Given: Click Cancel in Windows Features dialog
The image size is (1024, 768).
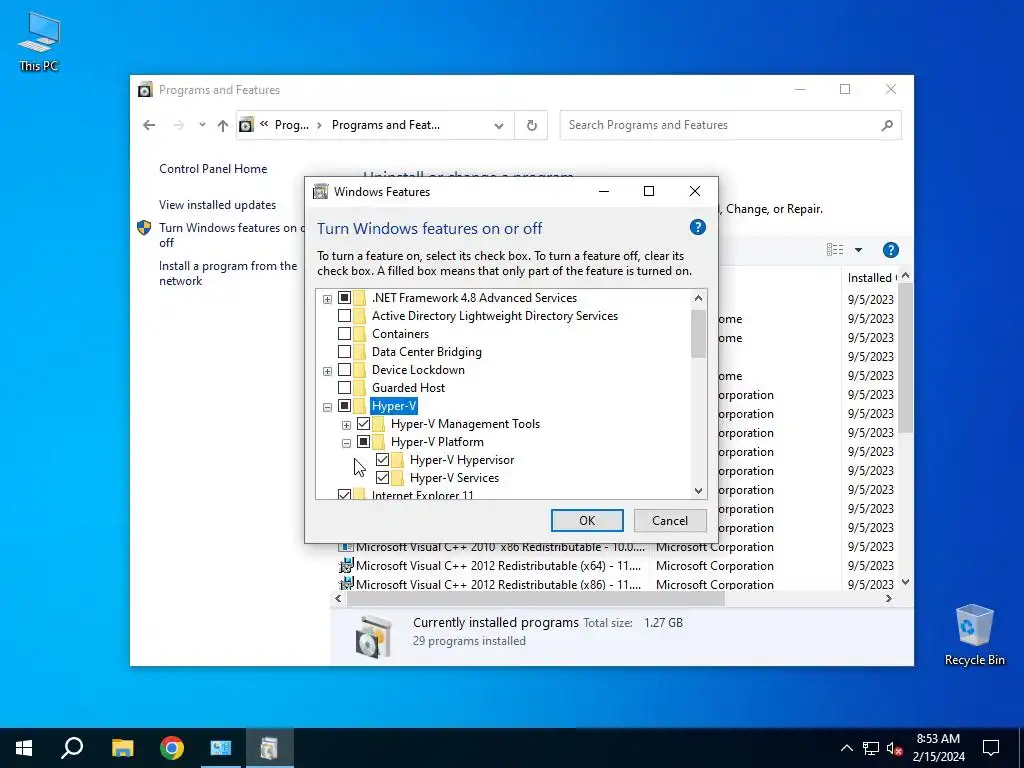Looking at the screenshot, I should pyautogui.click(x=669, y=520).
